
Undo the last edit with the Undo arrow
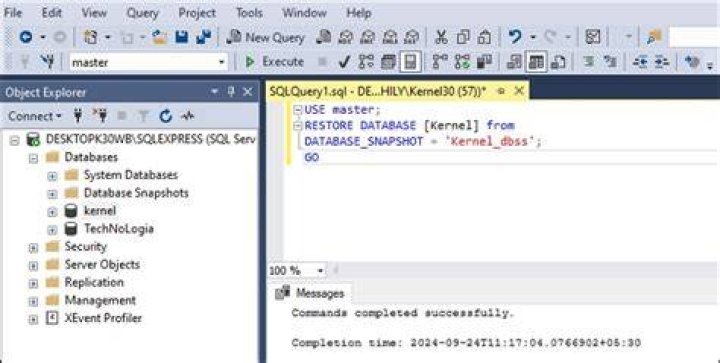[515, 37]
